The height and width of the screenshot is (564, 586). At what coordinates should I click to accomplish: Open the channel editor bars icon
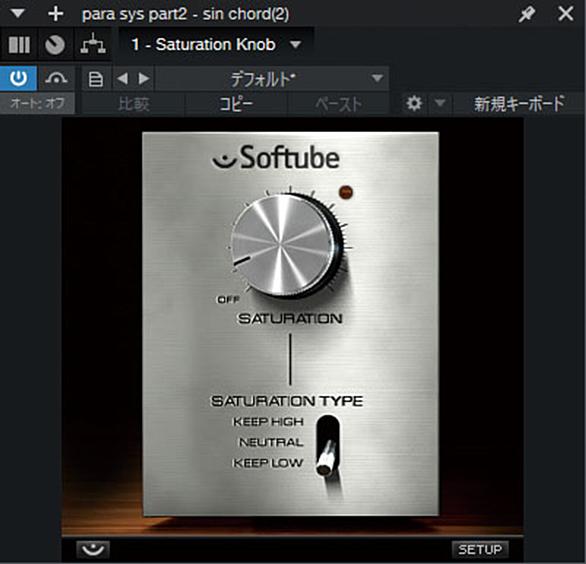coord(19,45)
